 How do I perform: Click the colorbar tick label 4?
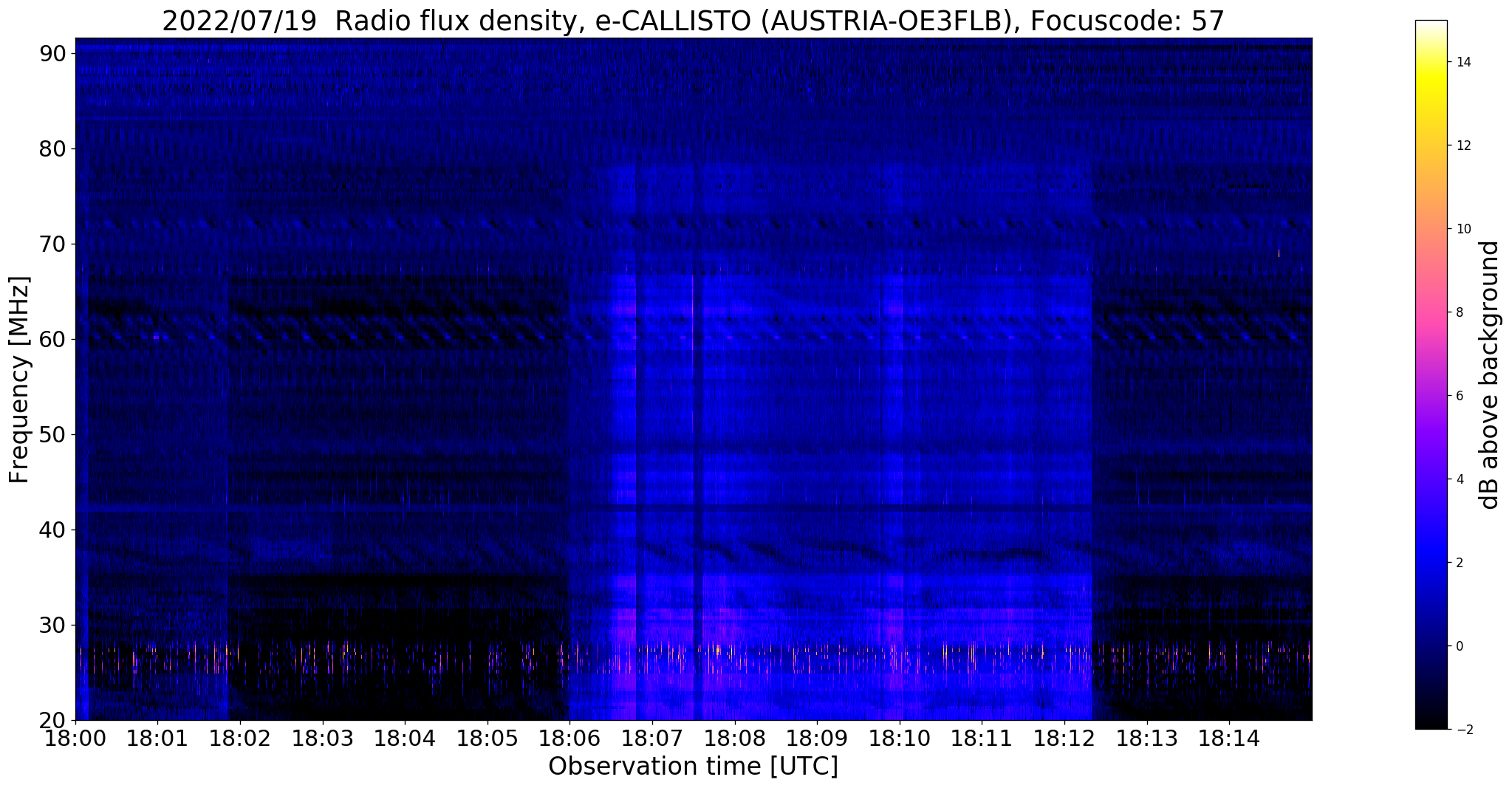[1459, 479]
